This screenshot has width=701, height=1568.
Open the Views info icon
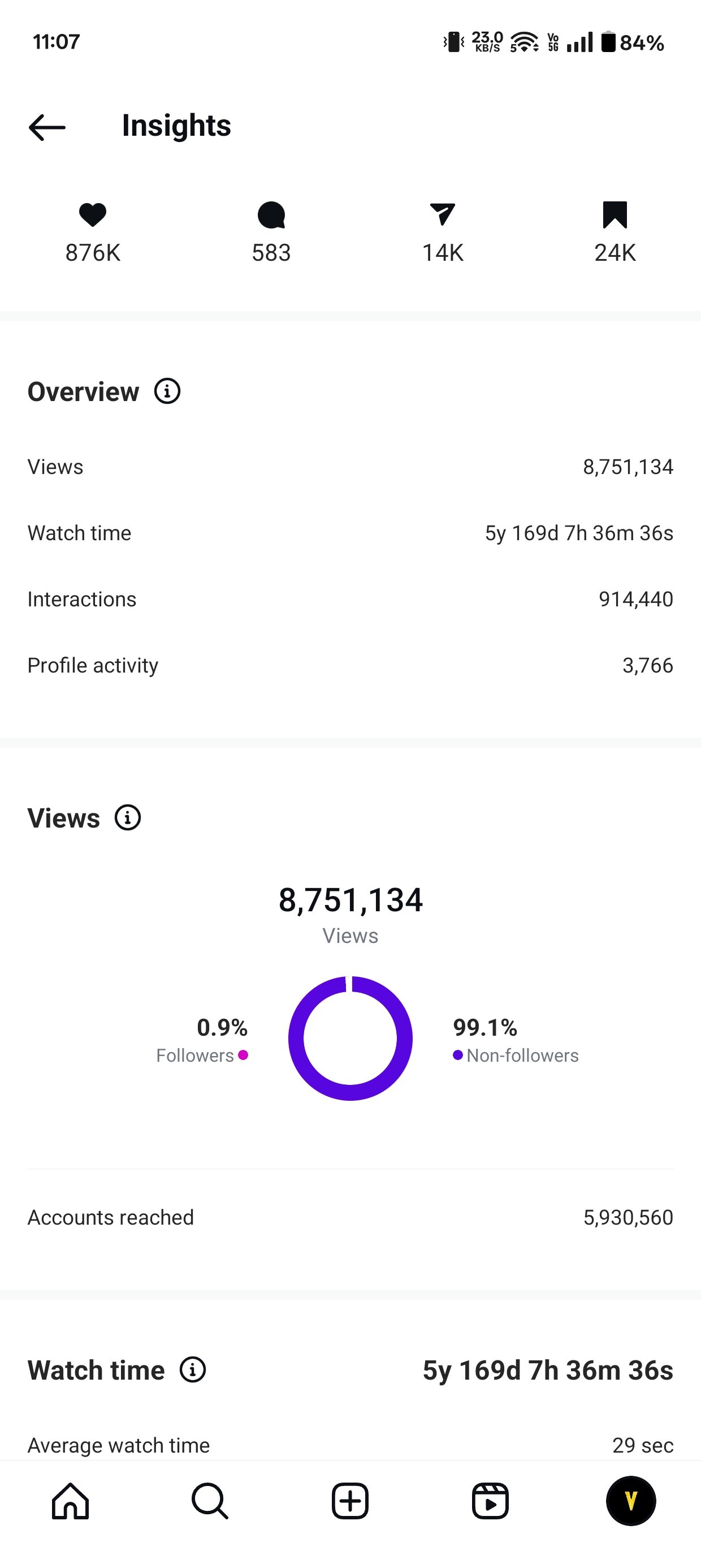[128, 817]
